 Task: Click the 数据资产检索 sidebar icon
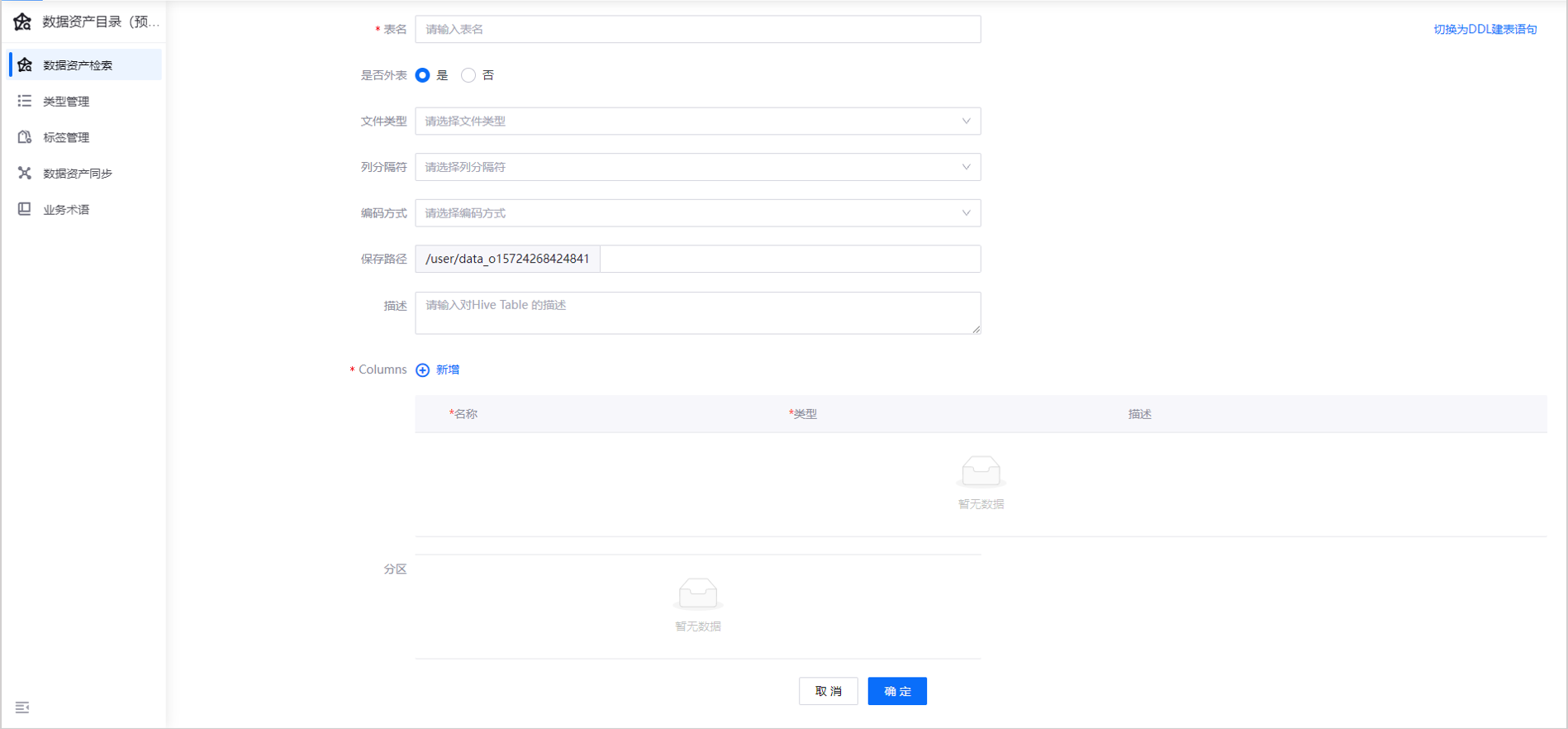tap(25, 64)
